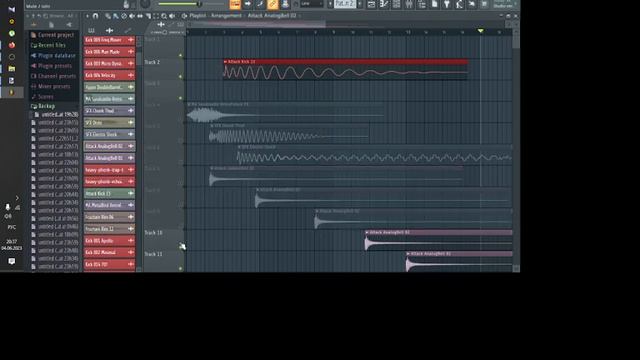The height and width of the screenshot is (360, 640).
Task: Click the Playlist horizontal scroll bar
Action: pos(257,24)
